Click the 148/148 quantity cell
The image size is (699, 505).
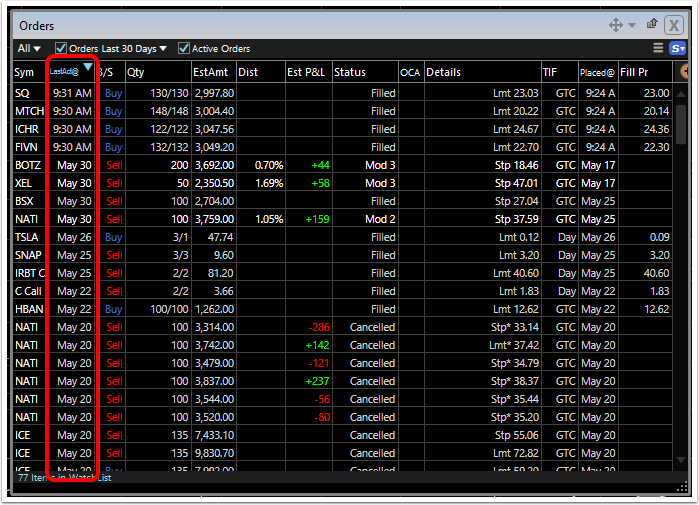(x=169, y=111)
